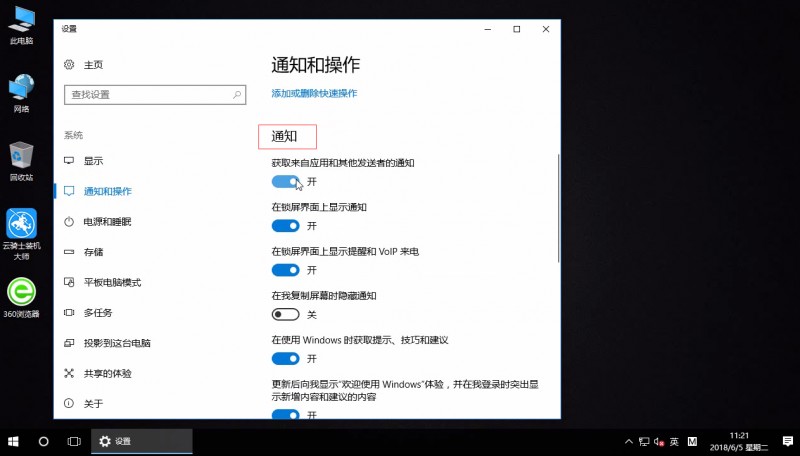Screen dimensions: 800x456
Task: Open the Windows Start menu
Action: coord(13,441)
